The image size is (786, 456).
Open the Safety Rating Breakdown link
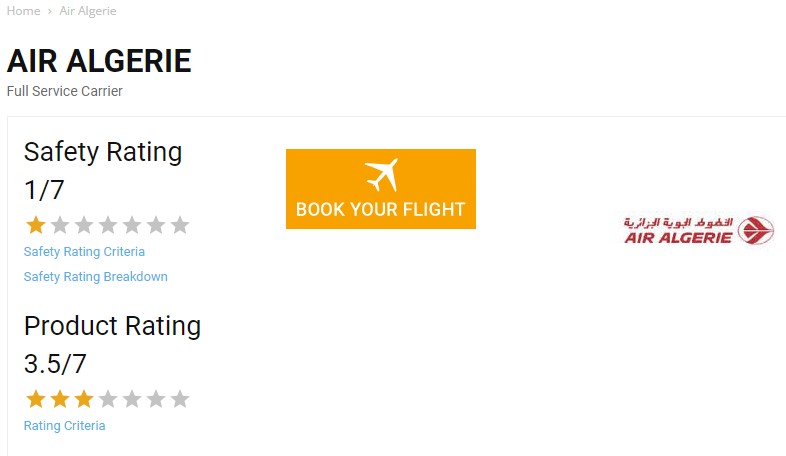[x=96, y=277]
